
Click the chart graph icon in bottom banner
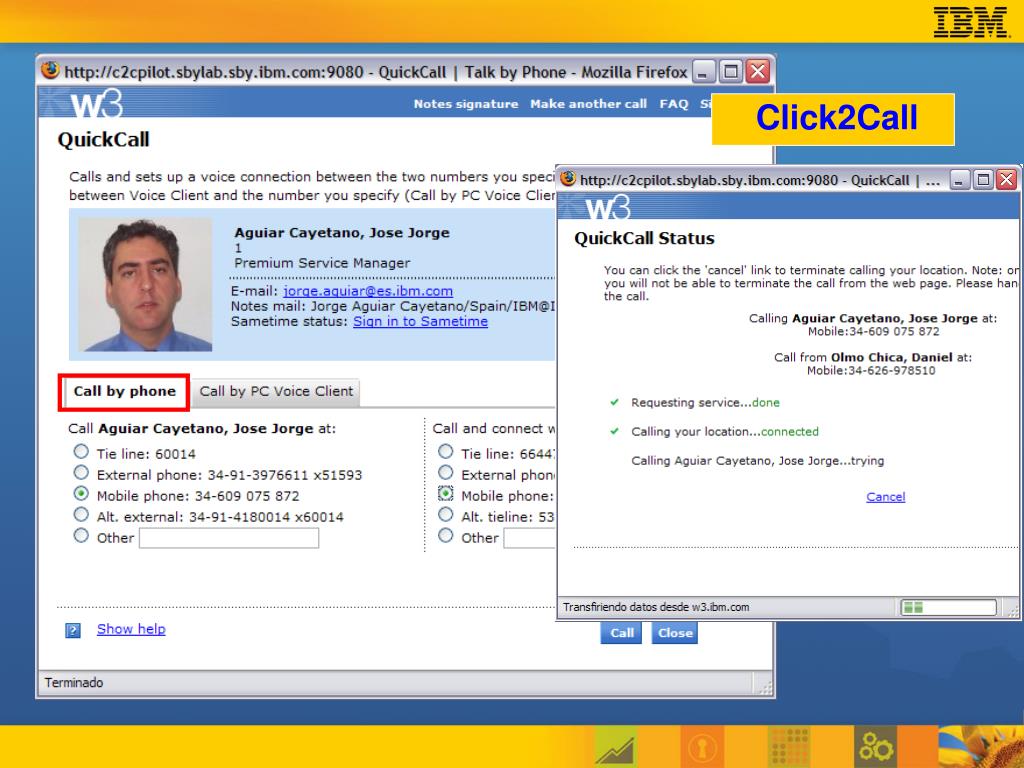(x=615, y=748)
